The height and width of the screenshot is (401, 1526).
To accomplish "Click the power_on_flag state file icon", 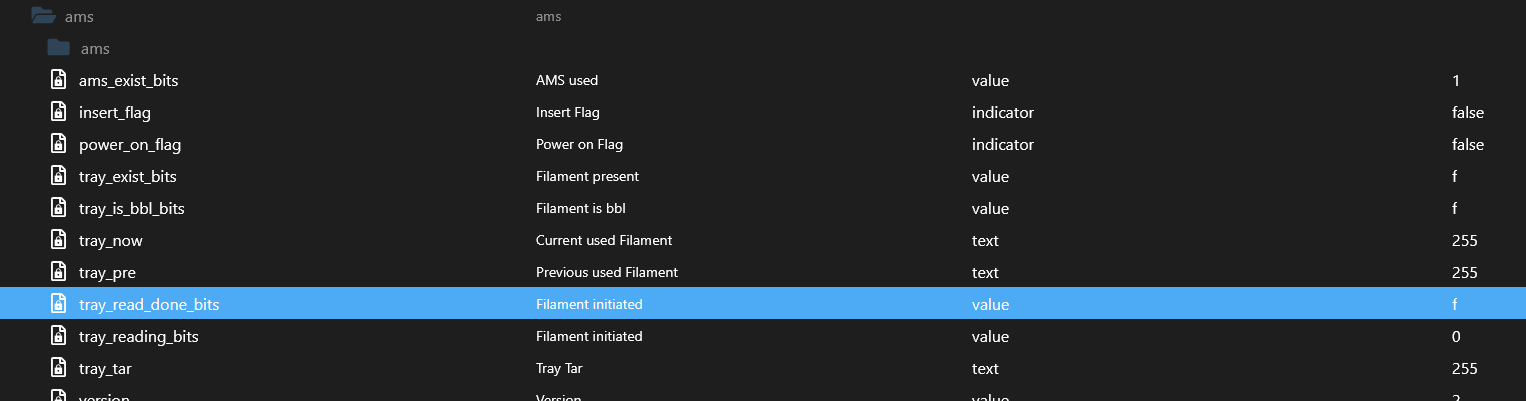I will pyautogui.click(x=59, y=144).
